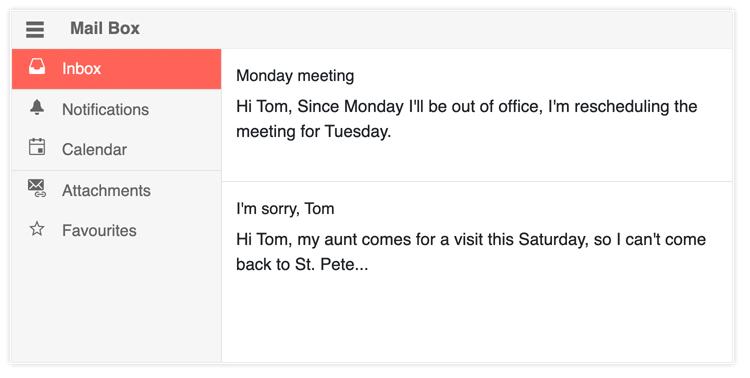This screenshot has height=378, width=750.
Task: Click the Mail Box header title
Action: tap(105, 28)
